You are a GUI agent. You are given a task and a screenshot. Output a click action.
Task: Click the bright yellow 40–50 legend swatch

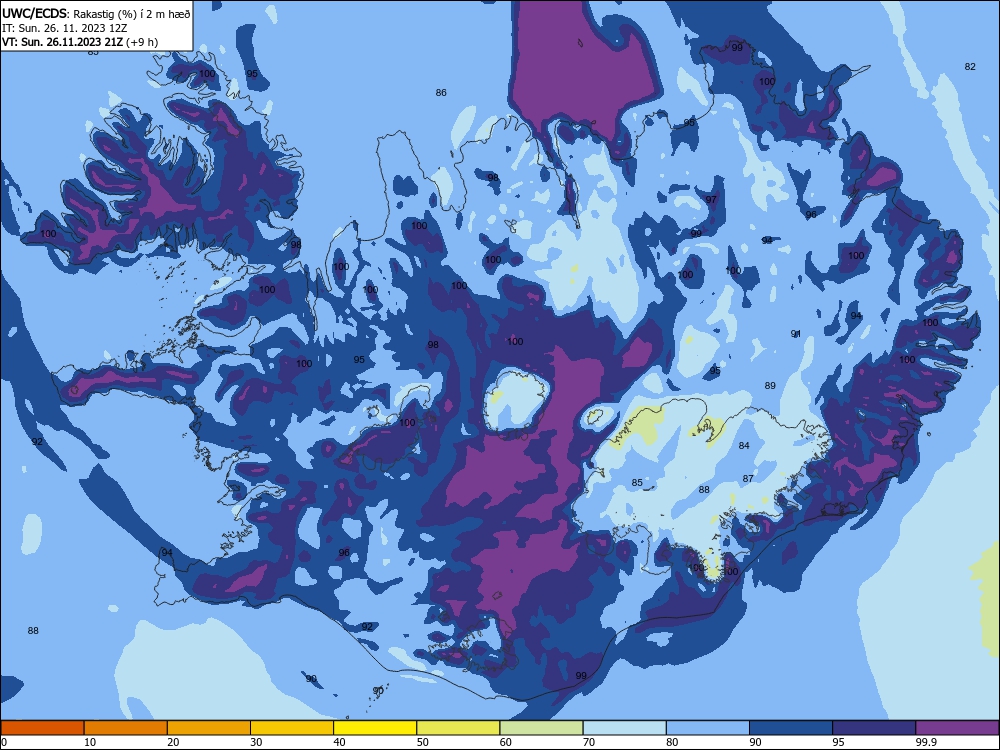click(x=375, y=728)
